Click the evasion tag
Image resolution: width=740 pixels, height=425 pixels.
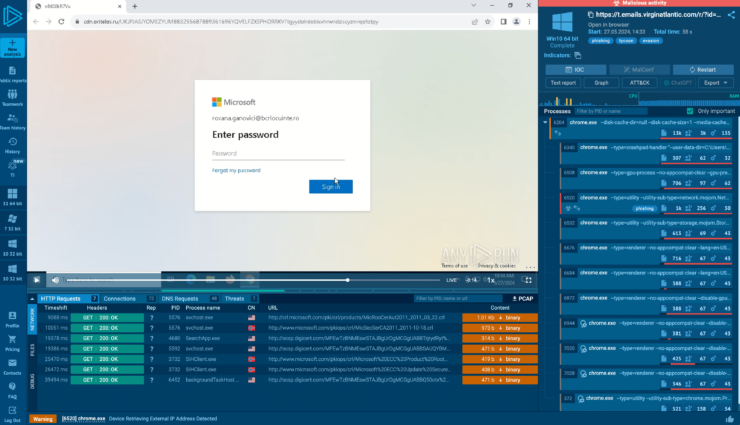pos(650,41)
